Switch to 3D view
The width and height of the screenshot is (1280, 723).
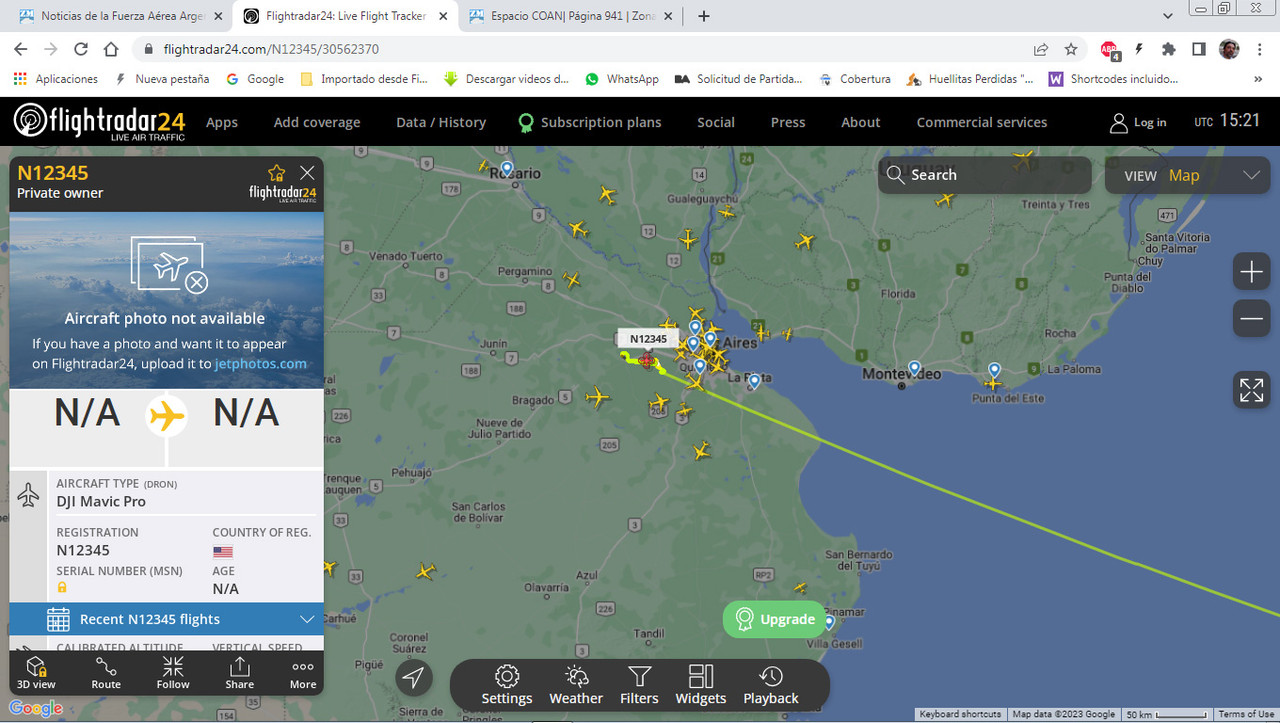click(x=36, y=673)
